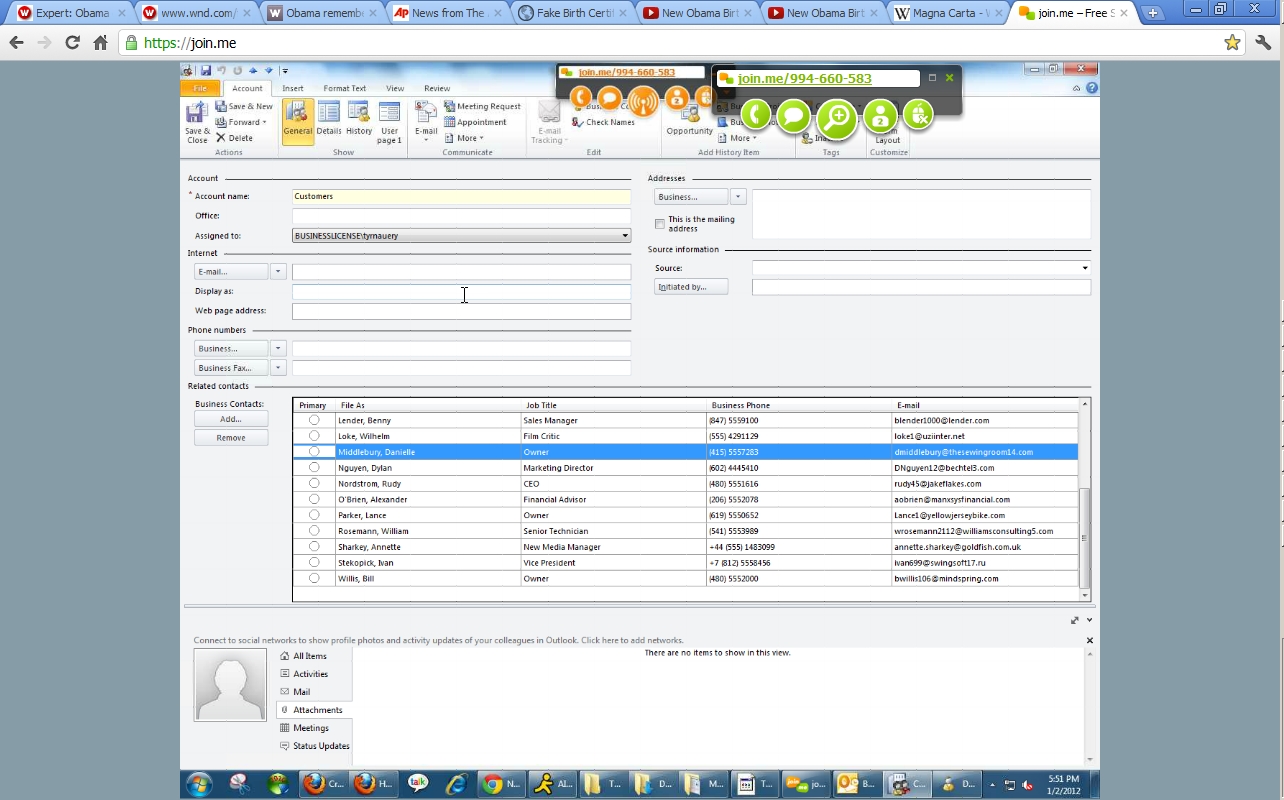This screenshot has width=1284, height=800.
Task: Click Remove under Business Contacts
Action: (231, 438)
